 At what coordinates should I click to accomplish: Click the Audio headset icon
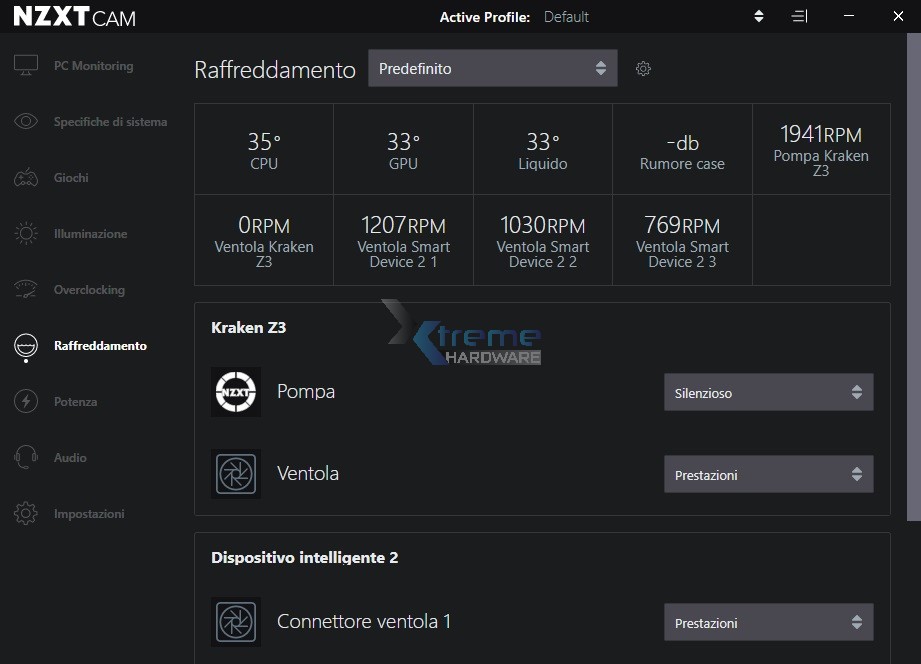point(26,458)
